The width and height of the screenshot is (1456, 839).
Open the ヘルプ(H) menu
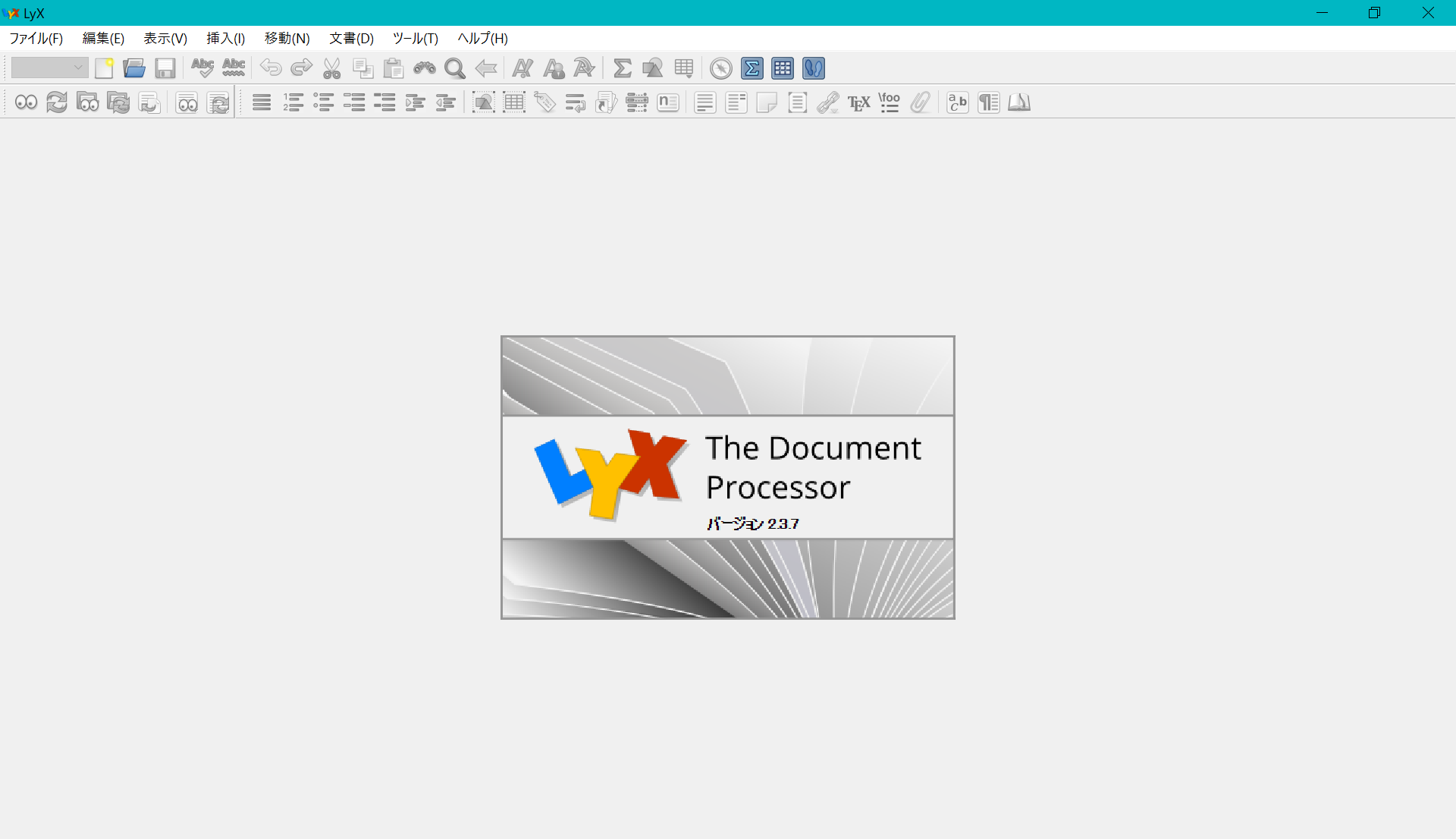pos(482,38)
